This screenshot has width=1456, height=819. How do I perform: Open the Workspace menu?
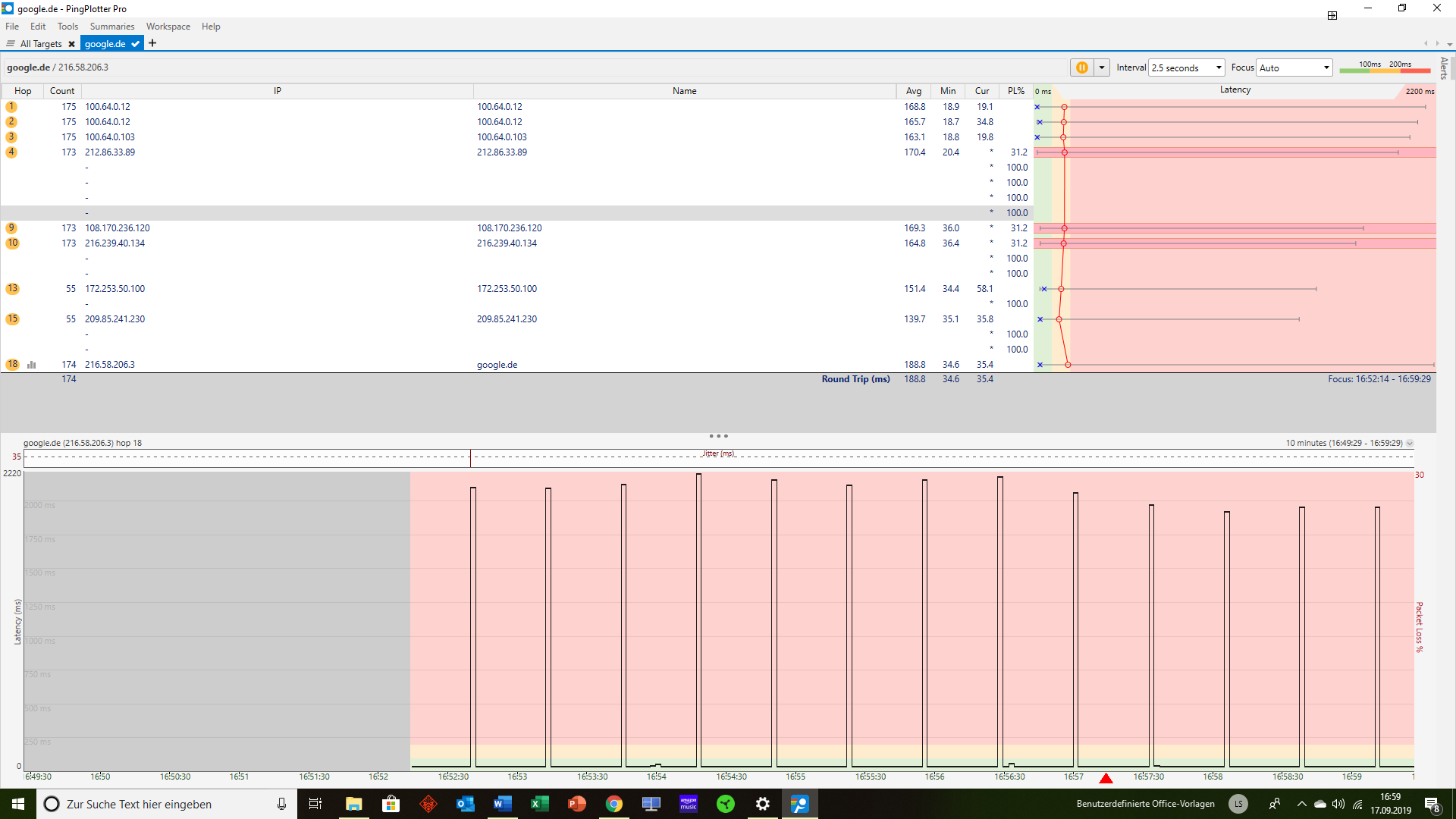168,27
